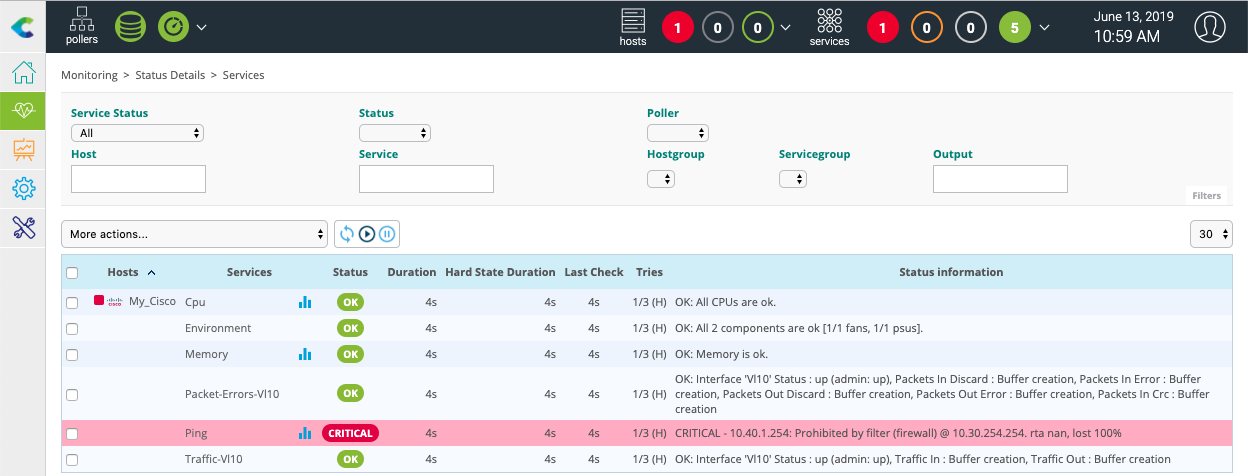Viewport: 1248px width, 476px height.
Task: Click the grey unknown services counter
Action: (970, 28)
